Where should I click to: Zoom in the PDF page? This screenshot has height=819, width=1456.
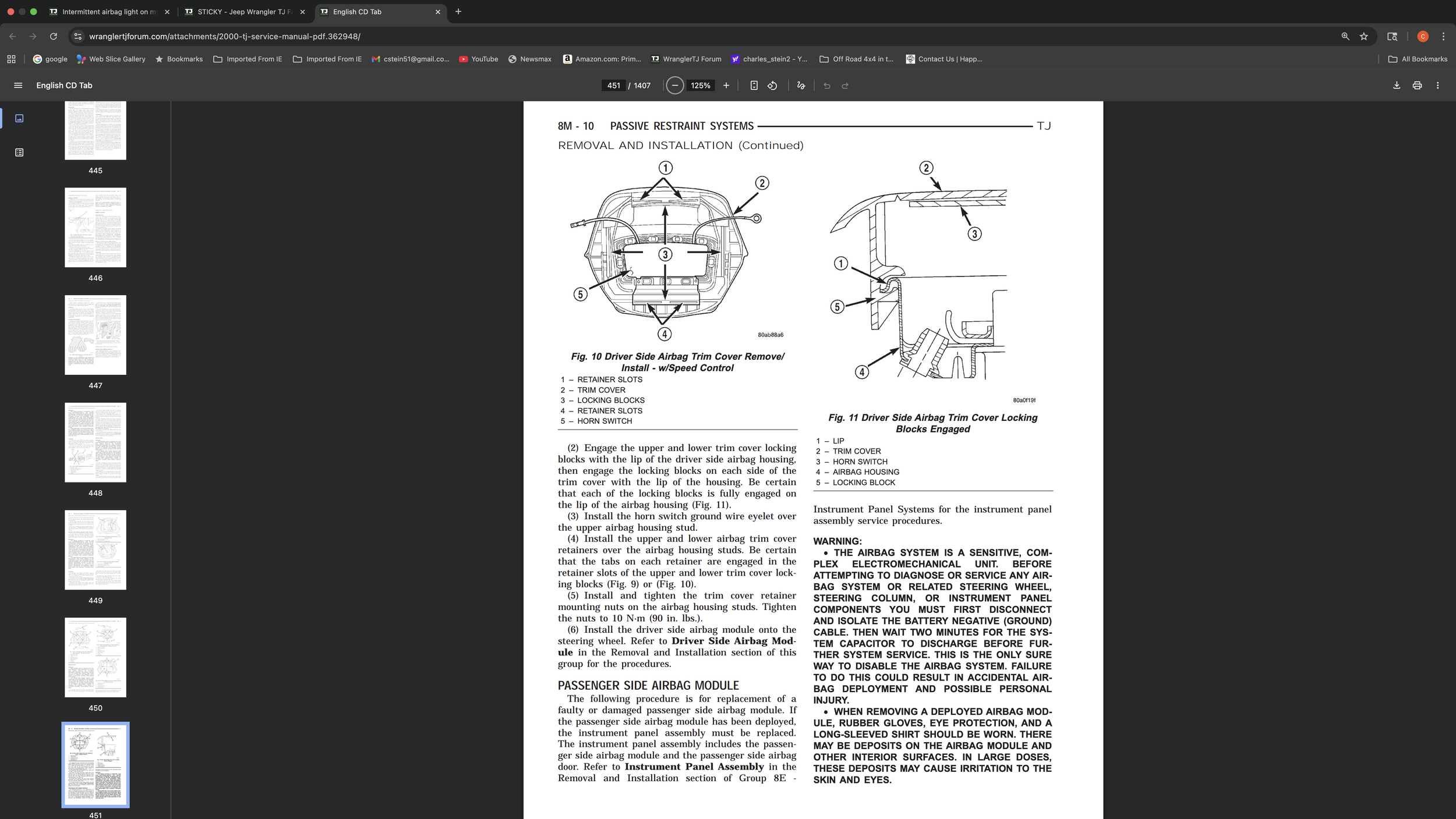[726, 86]
